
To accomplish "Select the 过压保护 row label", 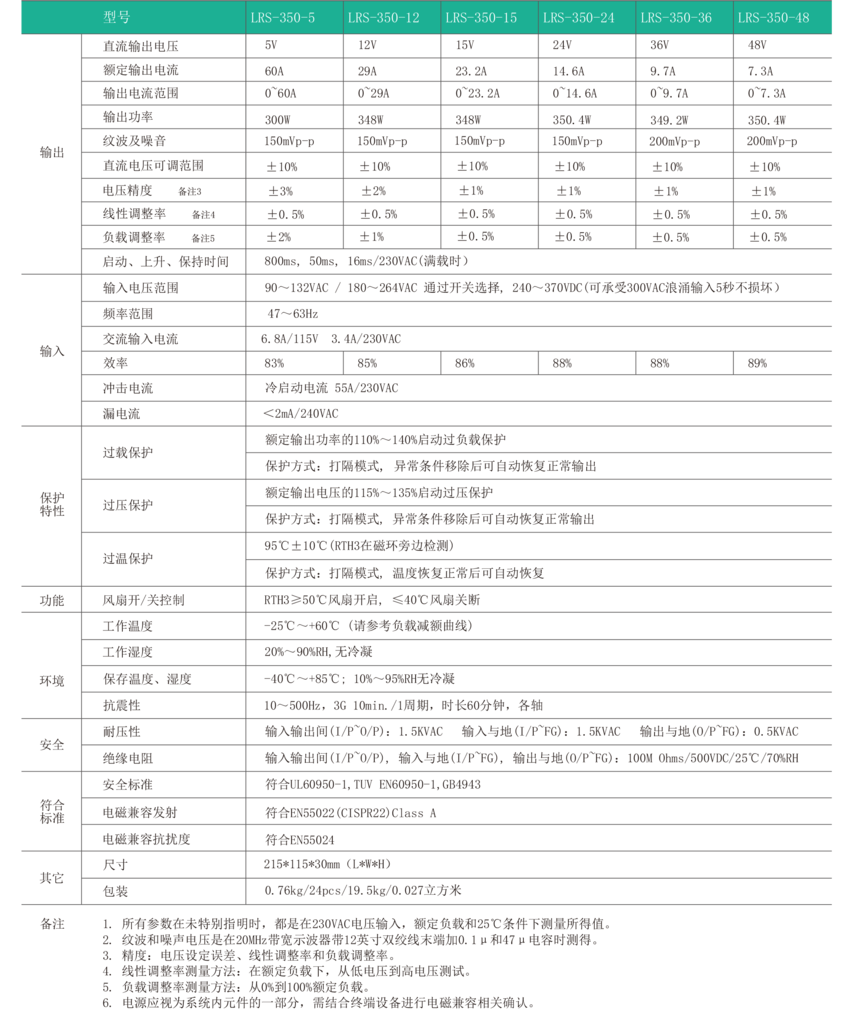I will [x=128, y=505].
